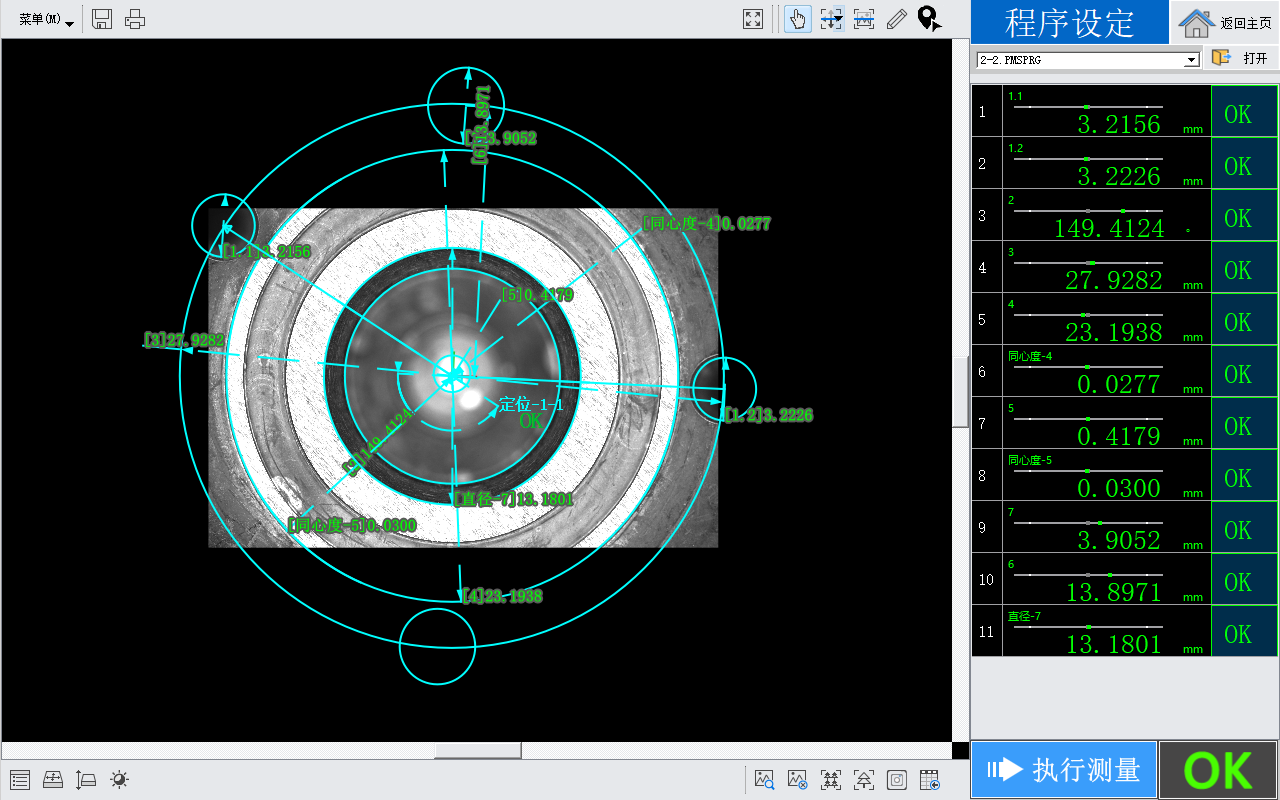This screenshot has height=800, width=1280.
Task: Click the 程序设定 tab header
Action: coord(1069,23)
